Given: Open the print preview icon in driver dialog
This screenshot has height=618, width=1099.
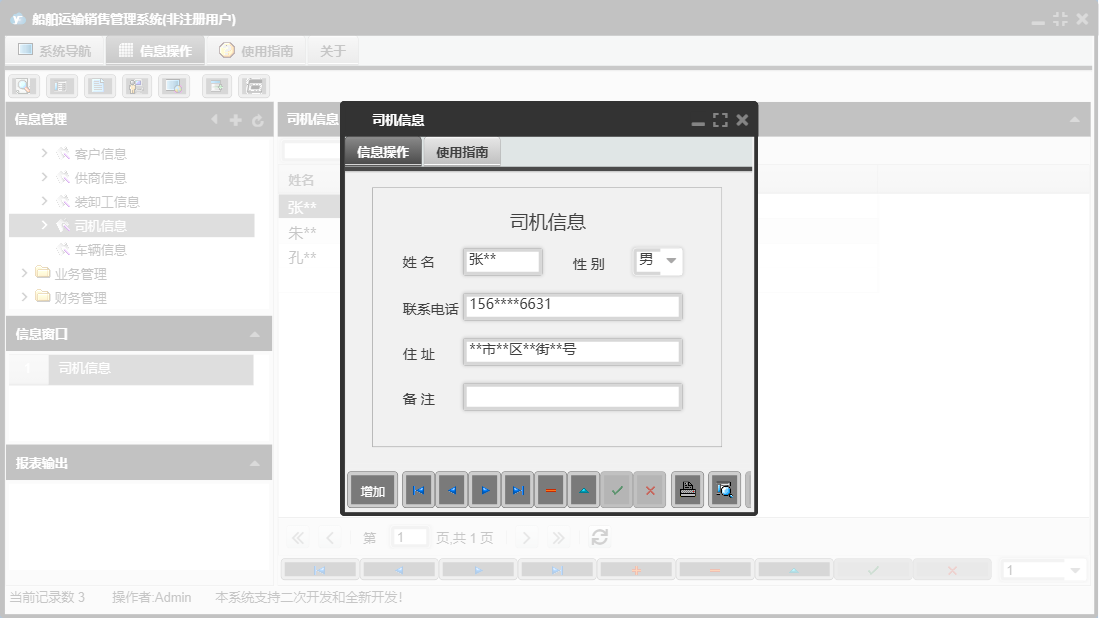Looking at the screenshot, I should [x=723, y=489].
